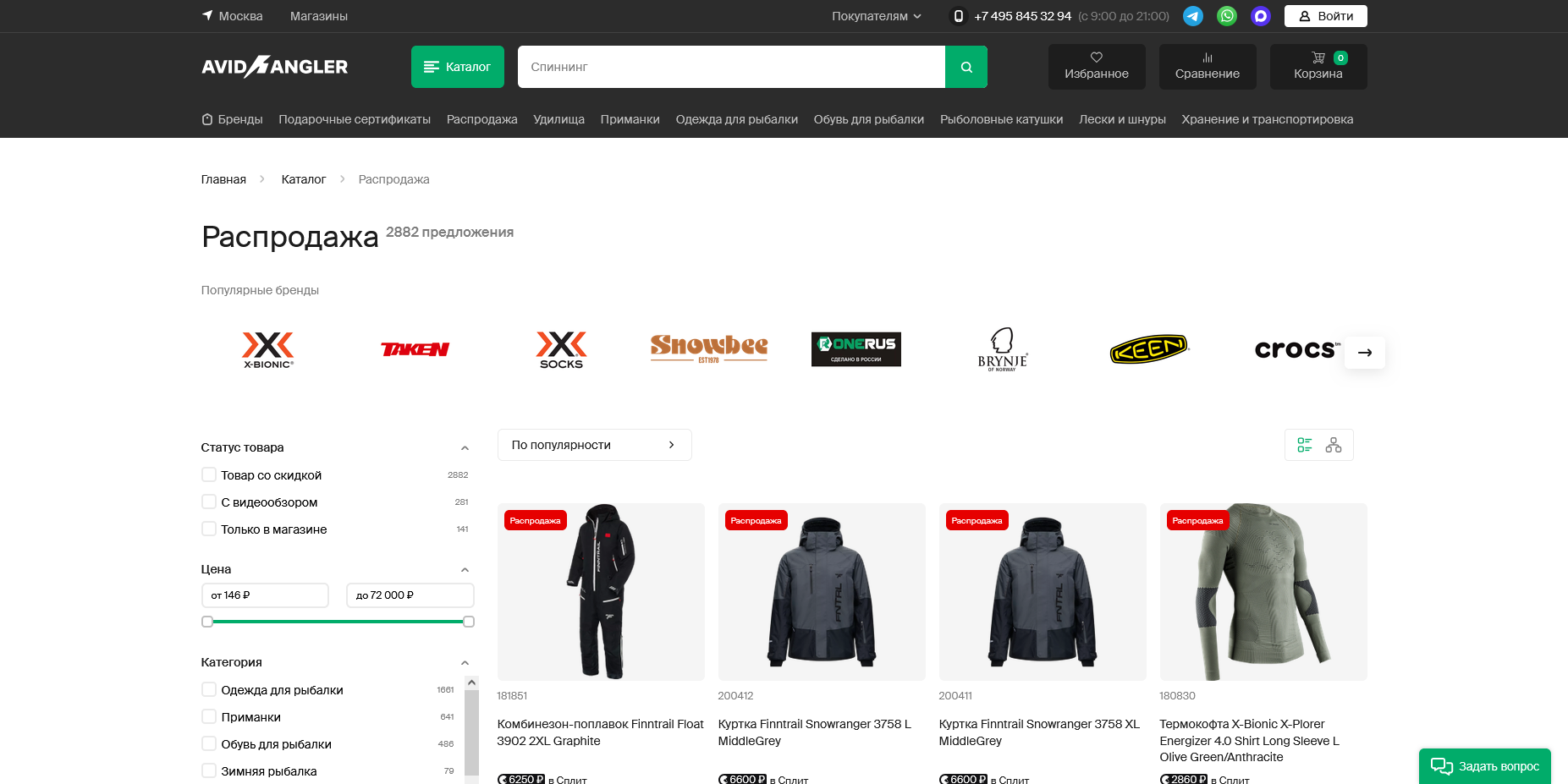
Task: Open the Удилища category menu
Action: (x=558, y=119)
